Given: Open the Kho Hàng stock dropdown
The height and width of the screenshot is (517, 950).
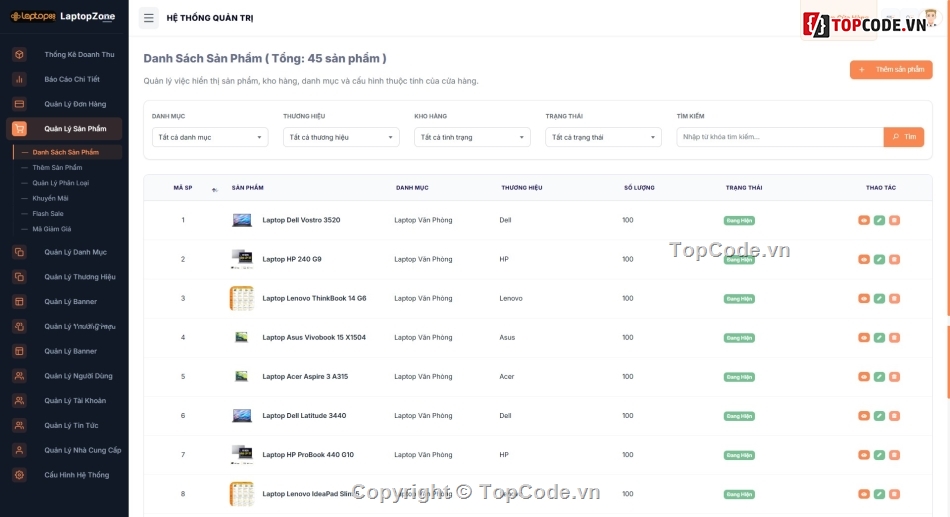Looking at the screenshot, I should pos(472,137).
